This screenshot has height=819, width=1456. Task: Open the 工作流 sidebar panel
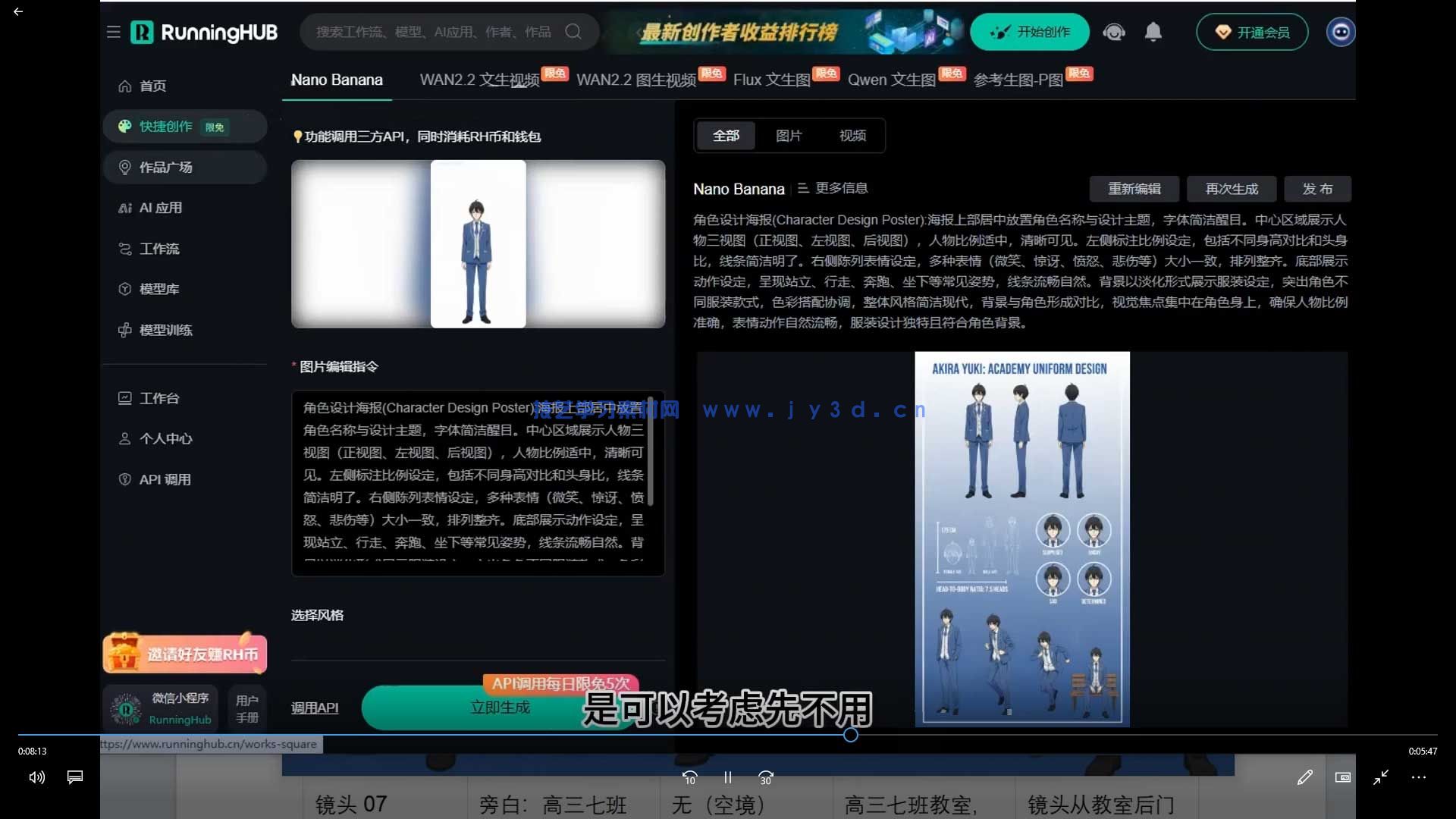point(159,248)
